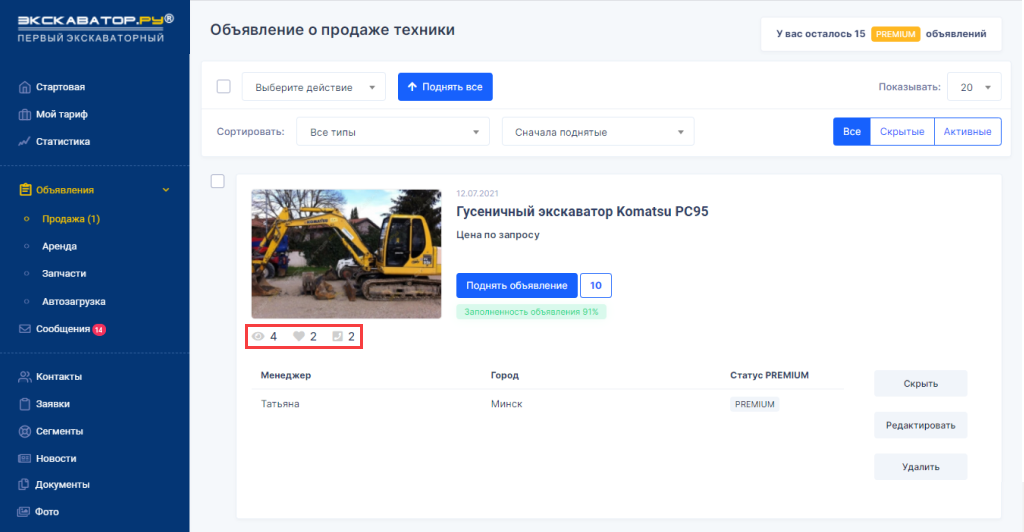Image resolution: width=1024 pixels, height=532 pixels.
Task: Click the Поднять все button
Action: (445, 87)
